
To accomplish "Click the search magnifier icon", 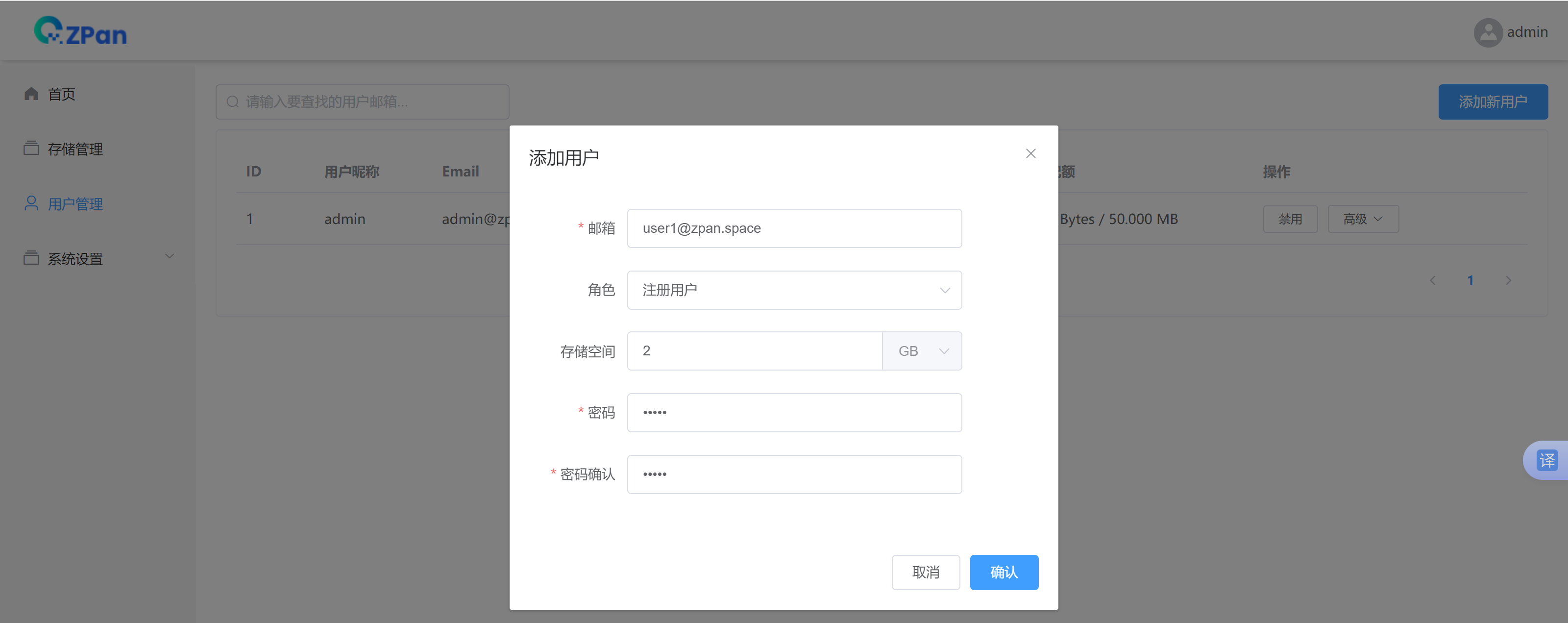I will point(233,101).
